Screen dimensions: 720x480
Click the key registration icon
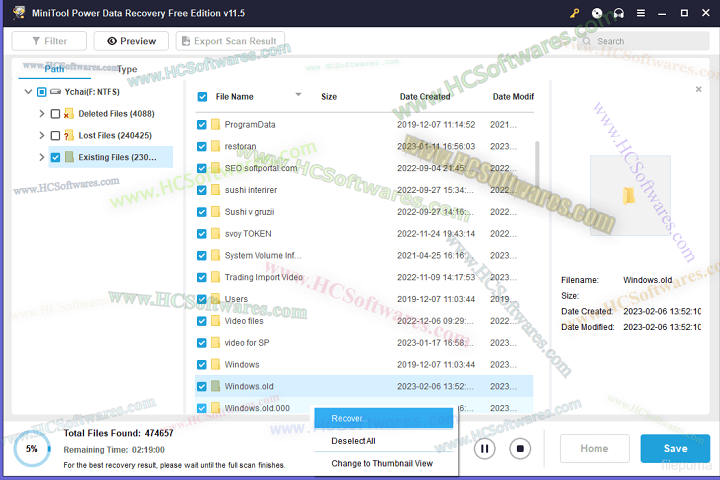tap(574, 13)
